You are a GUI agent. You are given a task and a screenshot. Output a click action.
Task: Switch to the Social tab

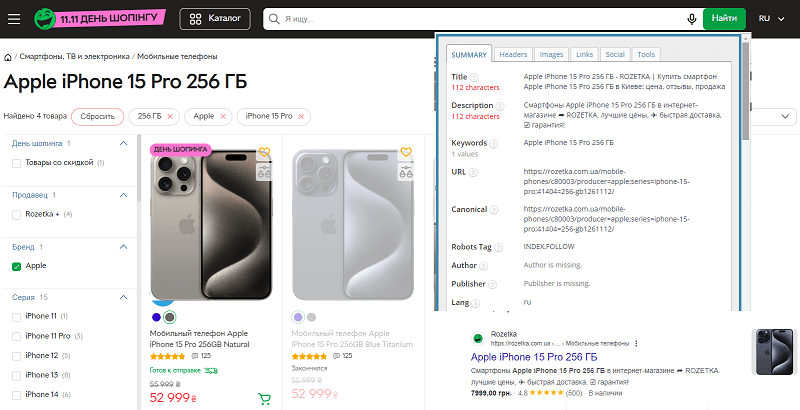pos(615,55)
